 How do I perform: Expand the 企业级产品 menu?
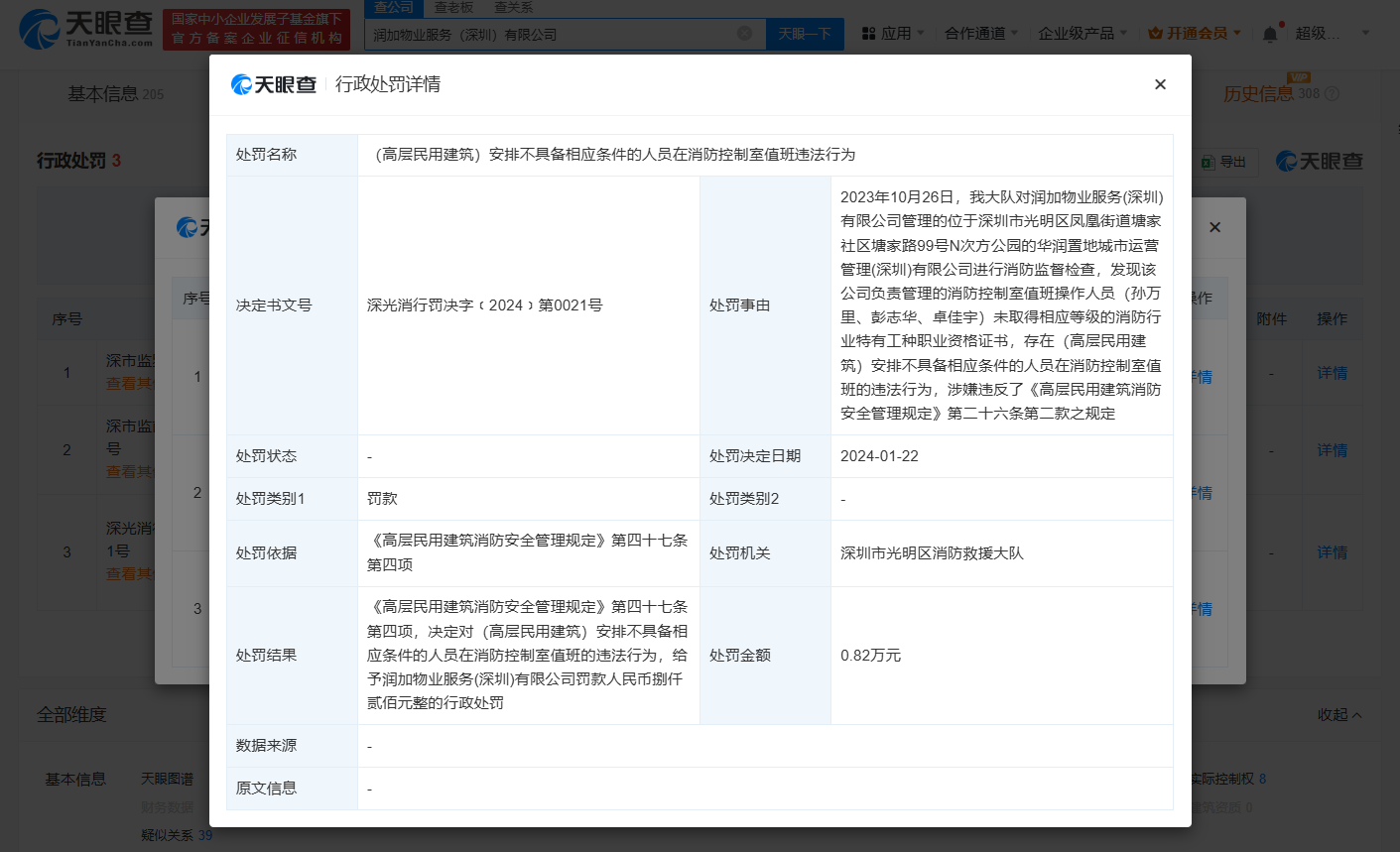click(x=1082, y=33)
